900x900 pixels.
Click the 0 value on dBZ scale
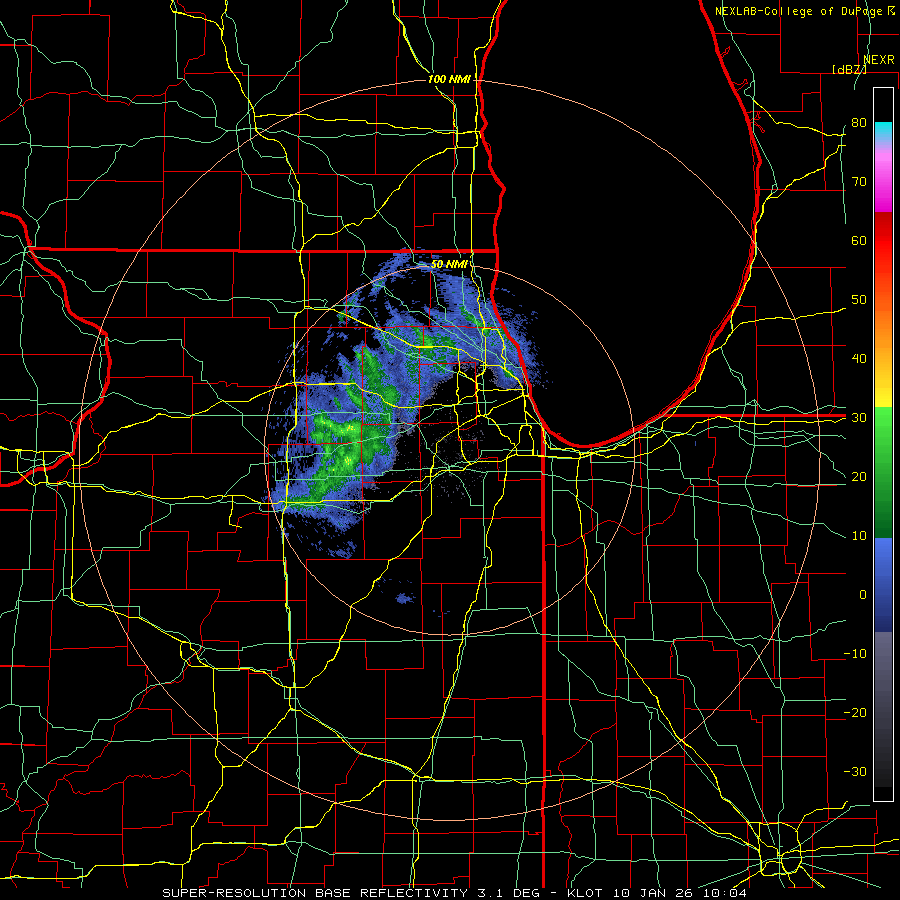[863, 595]
